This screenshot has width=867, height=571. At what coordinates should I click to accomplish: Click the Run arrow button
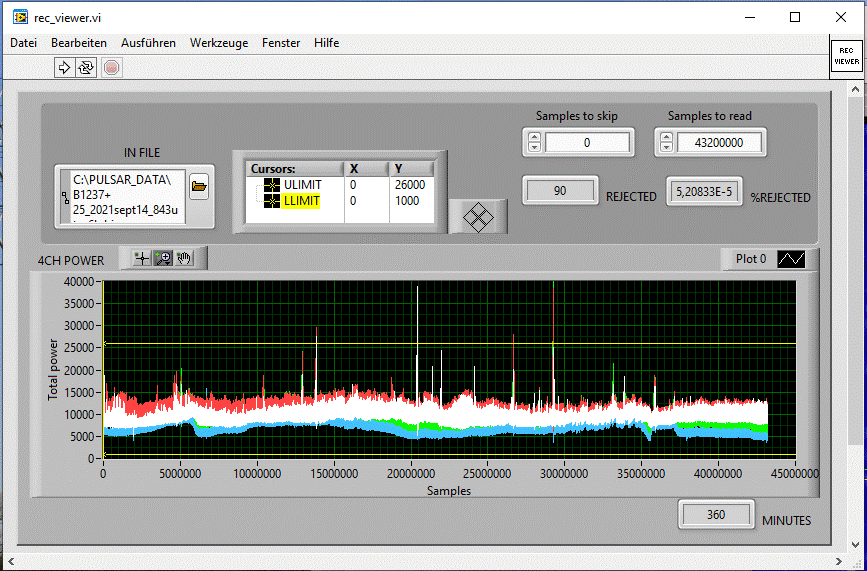pyautogui.click(x=64, y=68)
